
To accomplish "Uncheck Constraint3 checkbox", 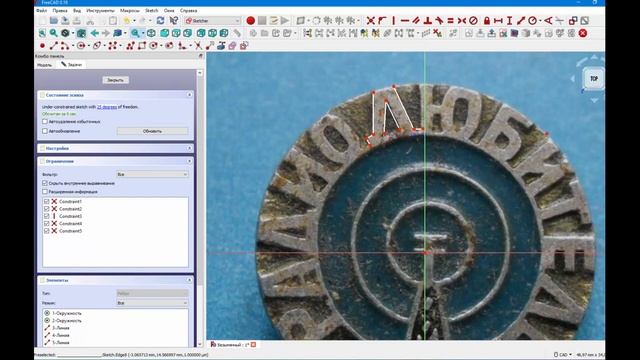I will (x=47, y=216).
